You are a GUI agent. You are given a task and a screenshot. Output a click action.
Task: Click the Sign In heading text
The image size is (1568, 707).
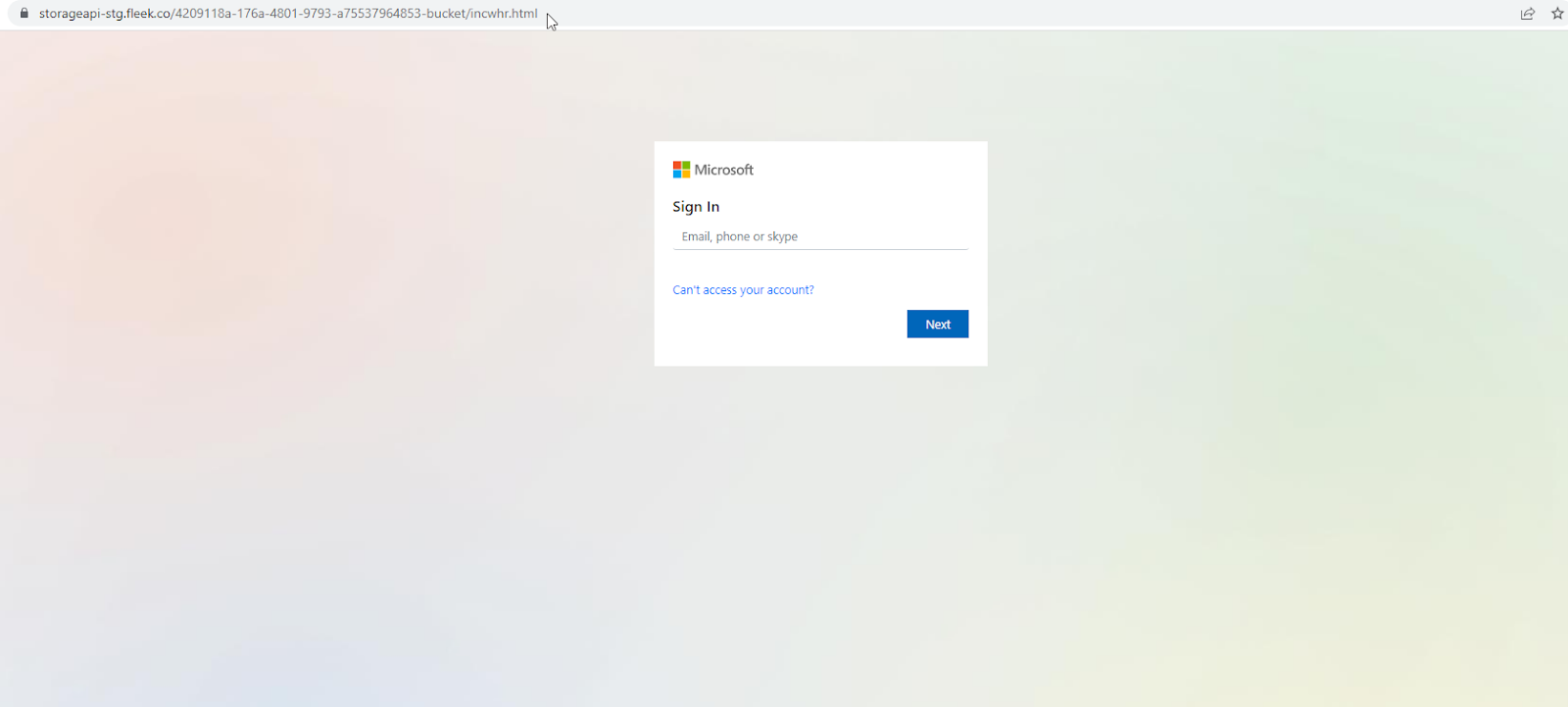tap(696, 207)
